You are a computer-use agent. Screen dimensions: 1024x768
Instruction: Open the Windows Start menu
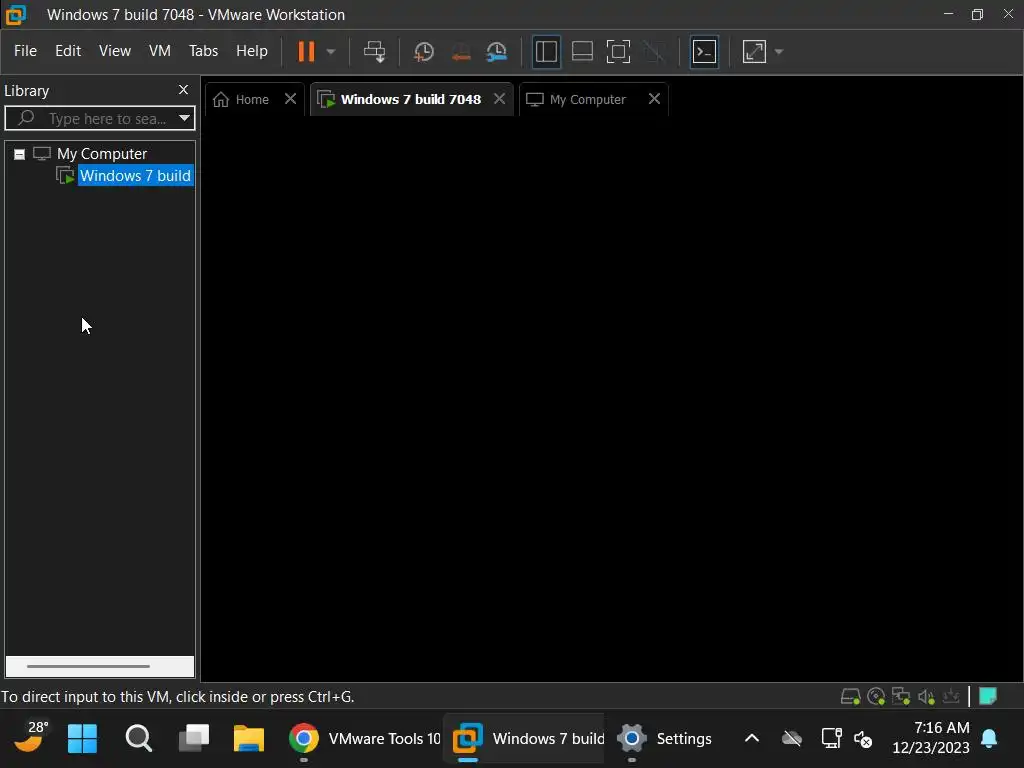pyautogui.click(x=82, y=739)
